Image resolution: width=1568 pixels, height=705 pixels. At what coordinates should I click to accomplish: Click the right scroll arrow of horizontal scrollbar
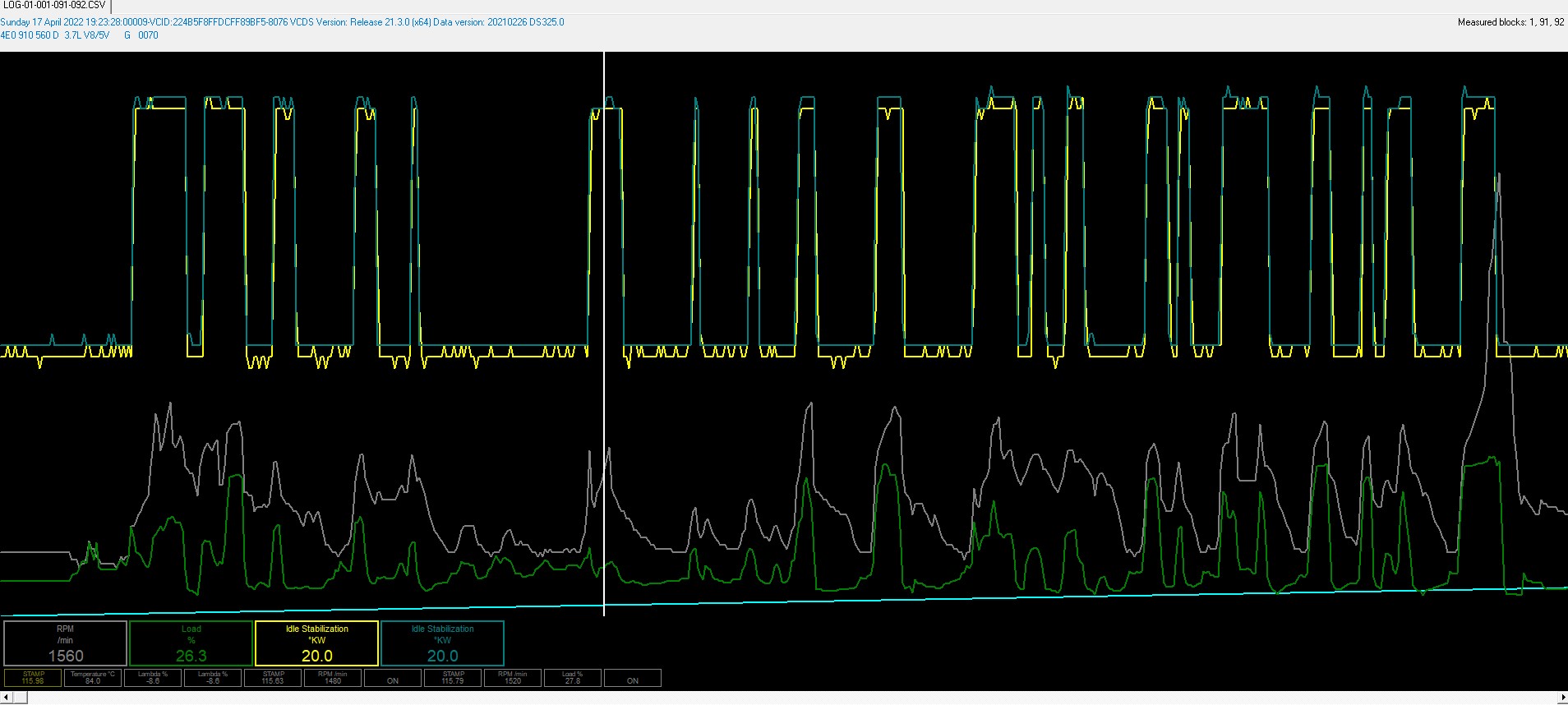tap(1562, 698)
